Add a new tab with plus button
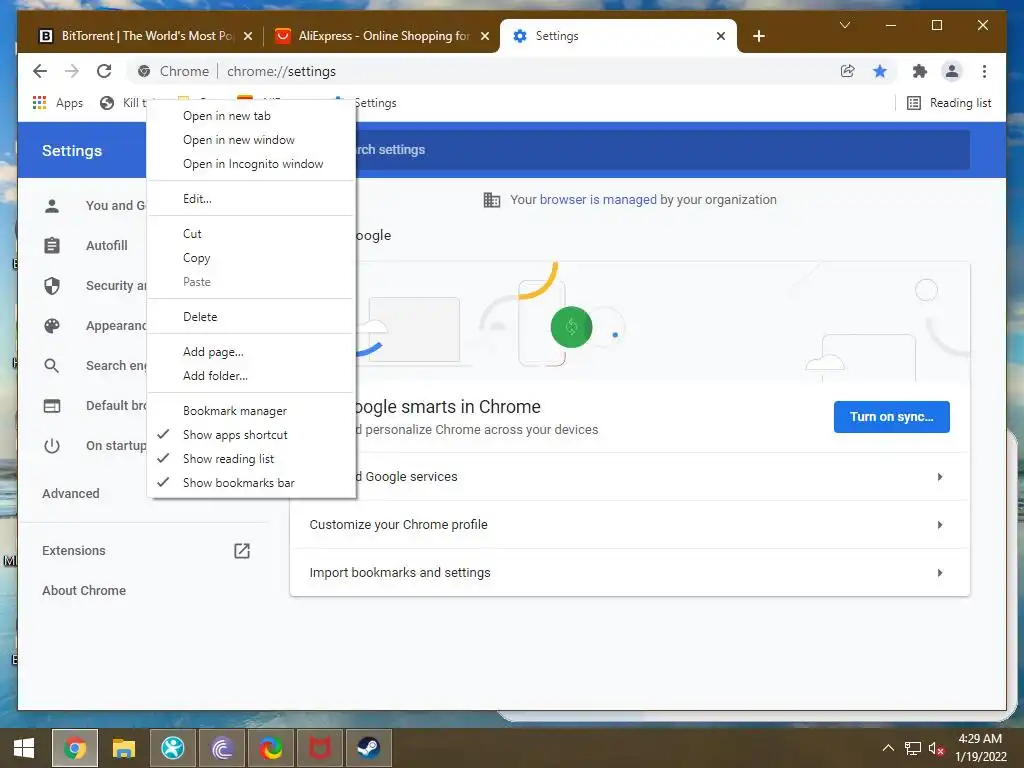This screenshot has width=1024, height=768. [x=758, y=36]
